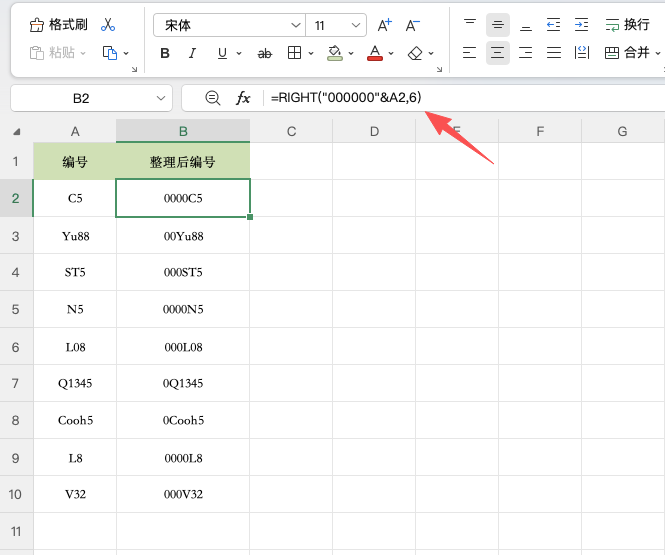Open underline style dropdown arrow

pyautogui.click(x=239, y=53)
